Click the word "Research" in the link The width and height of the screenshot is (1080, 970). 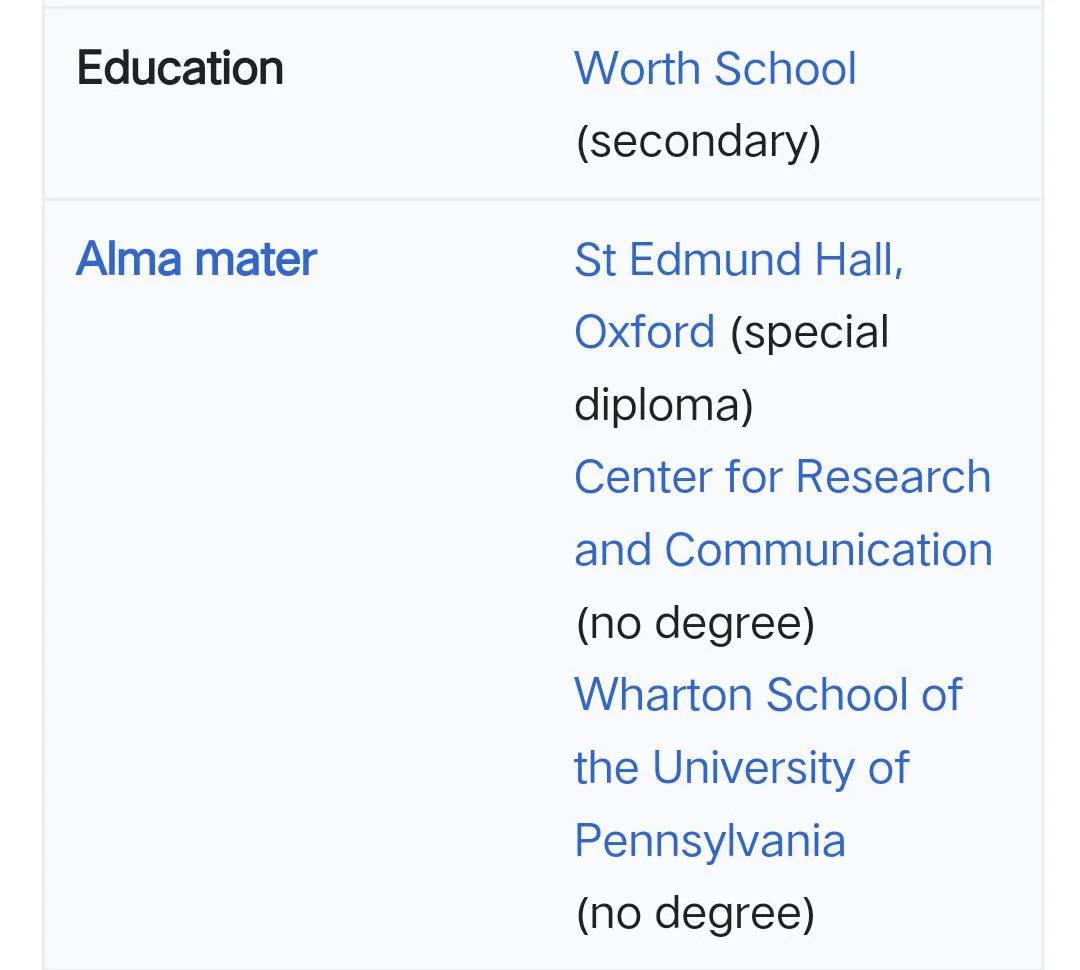tap(893, 477)
